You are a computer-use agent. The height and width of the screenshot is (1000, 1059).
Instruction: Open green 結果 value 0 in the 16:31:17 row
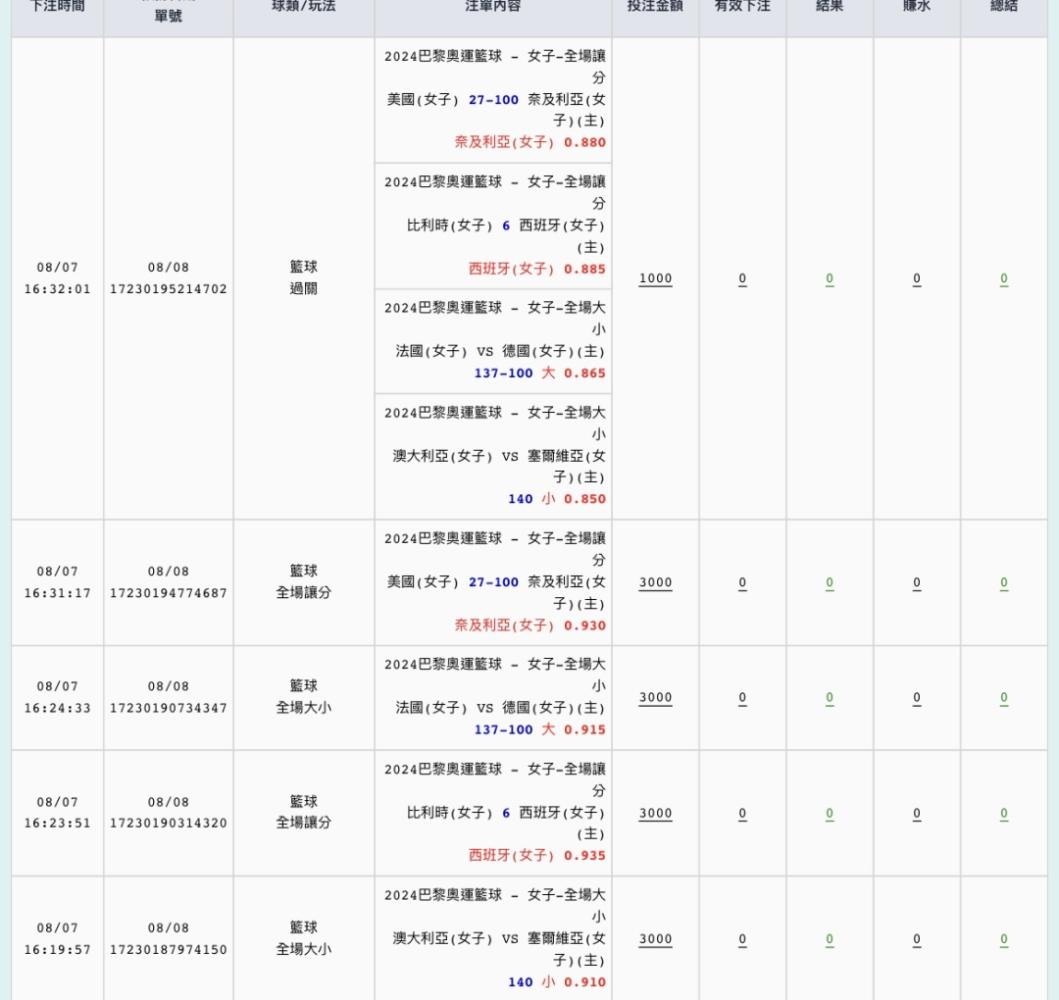829,582
